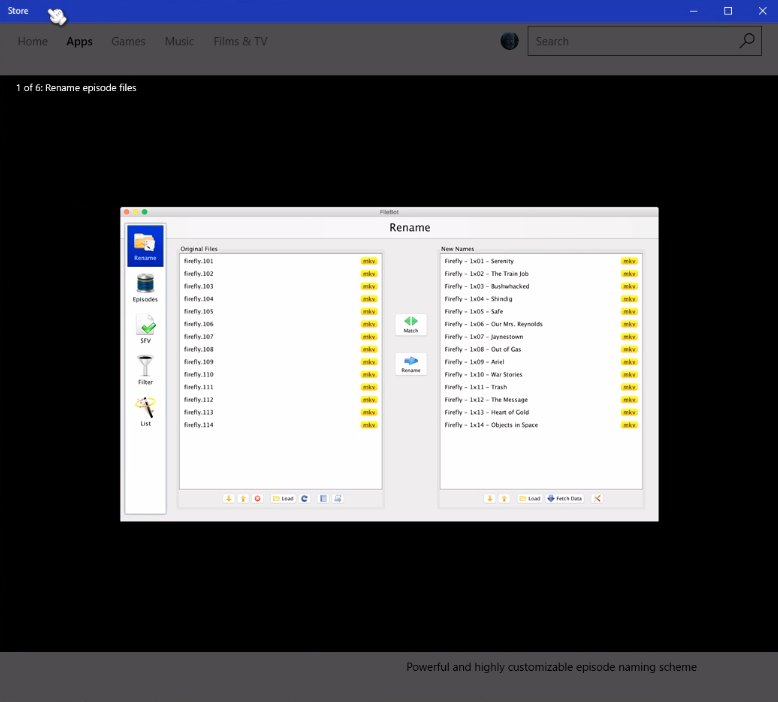Screen dimensions: 778x702
Task: Open the SFV panel in FileBot sidebar
Action: click(x=145, y=329)
